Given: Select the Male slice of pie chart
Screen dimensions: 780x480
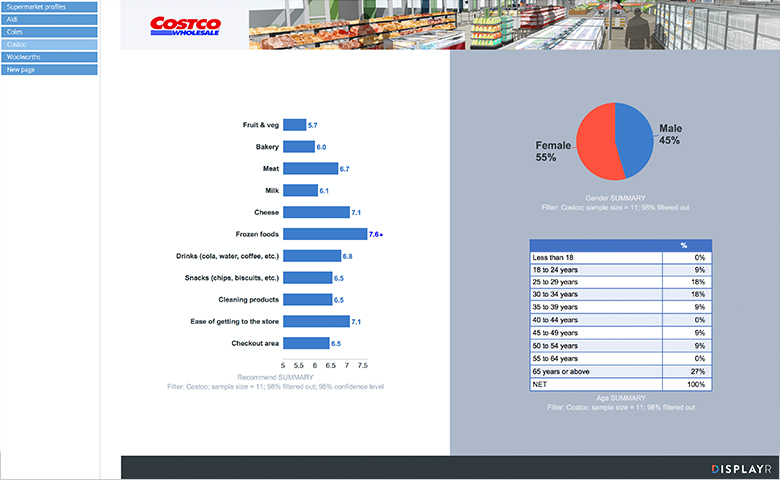Looking at the screenshot, I should click(x=637, y=139).
